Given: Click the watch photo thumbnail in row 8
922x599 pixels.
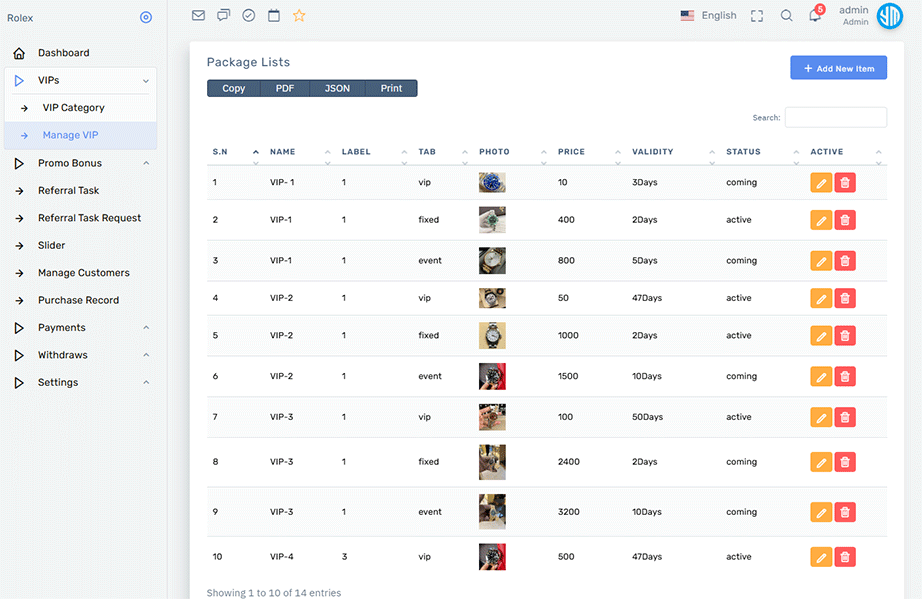Looking at the screenshot, I should [x=492, y=462].
